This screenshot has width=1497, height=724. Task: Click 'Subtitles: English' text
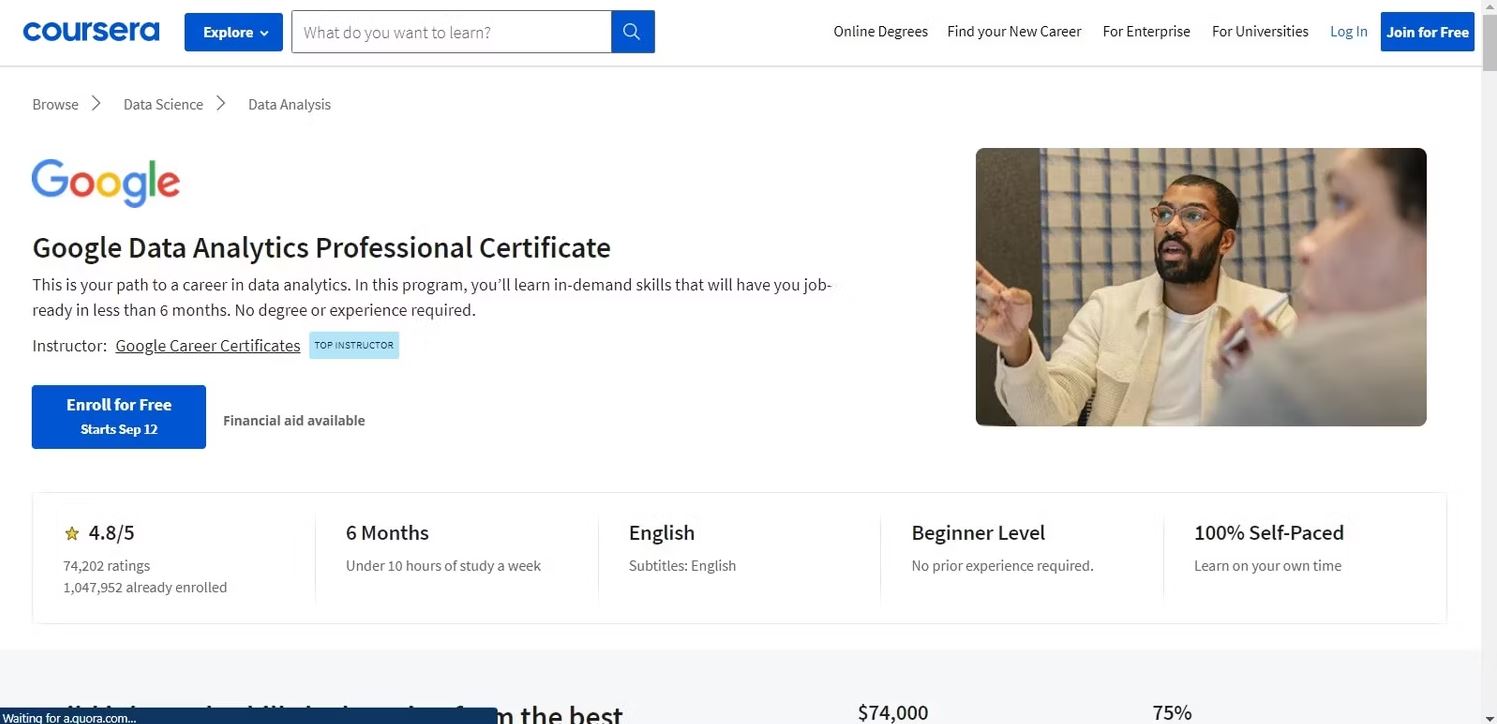682,566
